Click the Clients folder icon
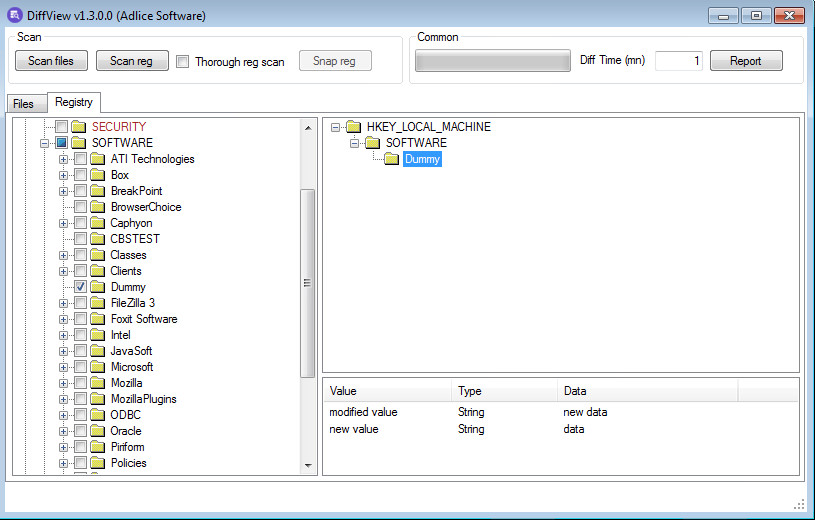Viewport: 815px width, 520px height. (98, 271)
